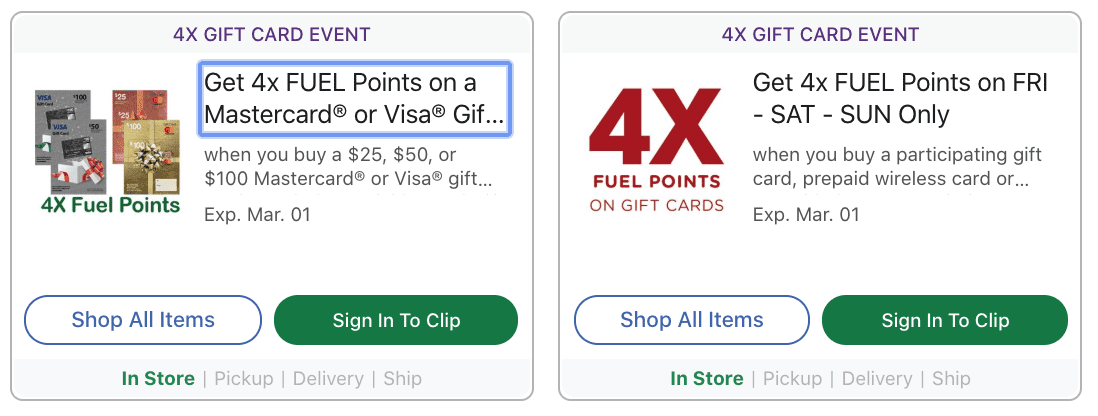The height and width of the screenshot is (416, 1098).
Task: Select In Store on the left coupon
Action: coord(158,379)
